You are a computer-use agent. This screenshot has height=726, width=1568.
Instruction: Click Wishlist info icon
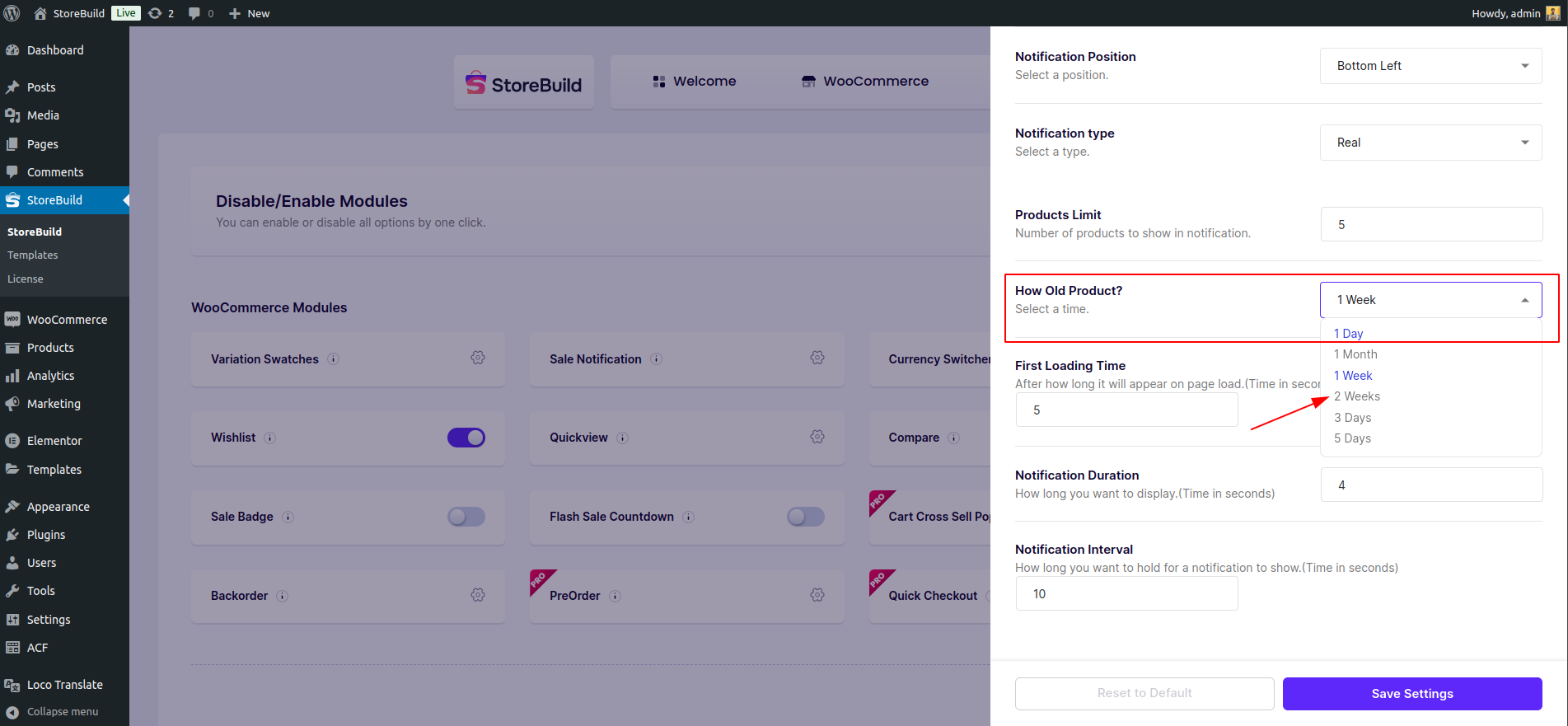coord(270,438)
